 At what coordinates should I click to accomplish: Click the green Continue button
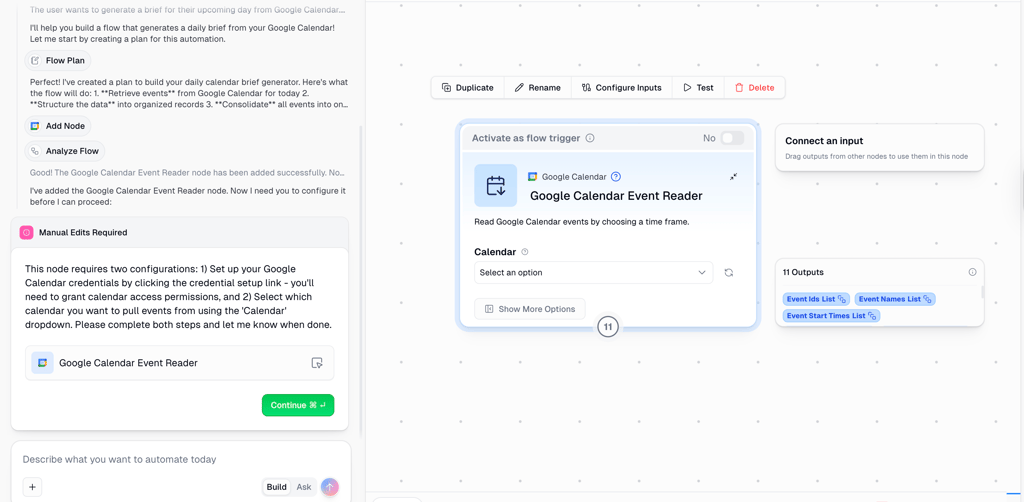[x=298, y=405]
